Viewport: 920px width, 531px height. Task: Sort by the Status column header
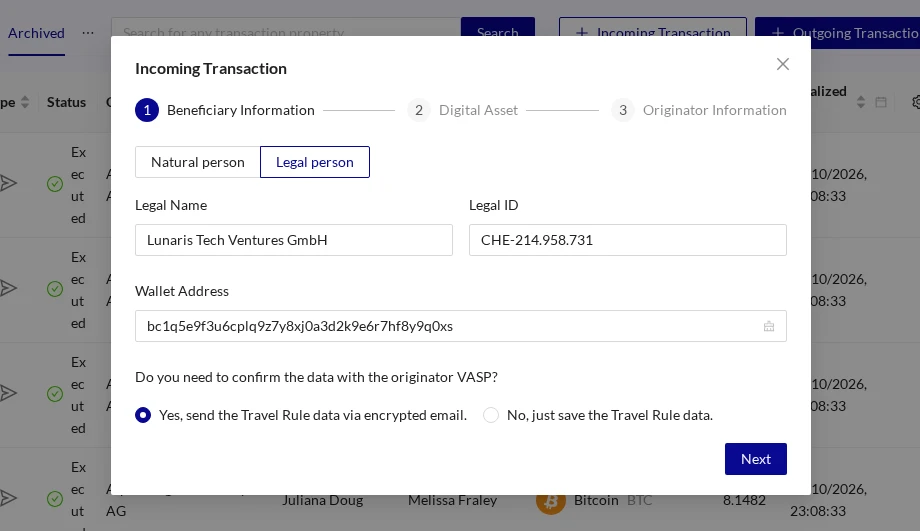pos(66,102)
